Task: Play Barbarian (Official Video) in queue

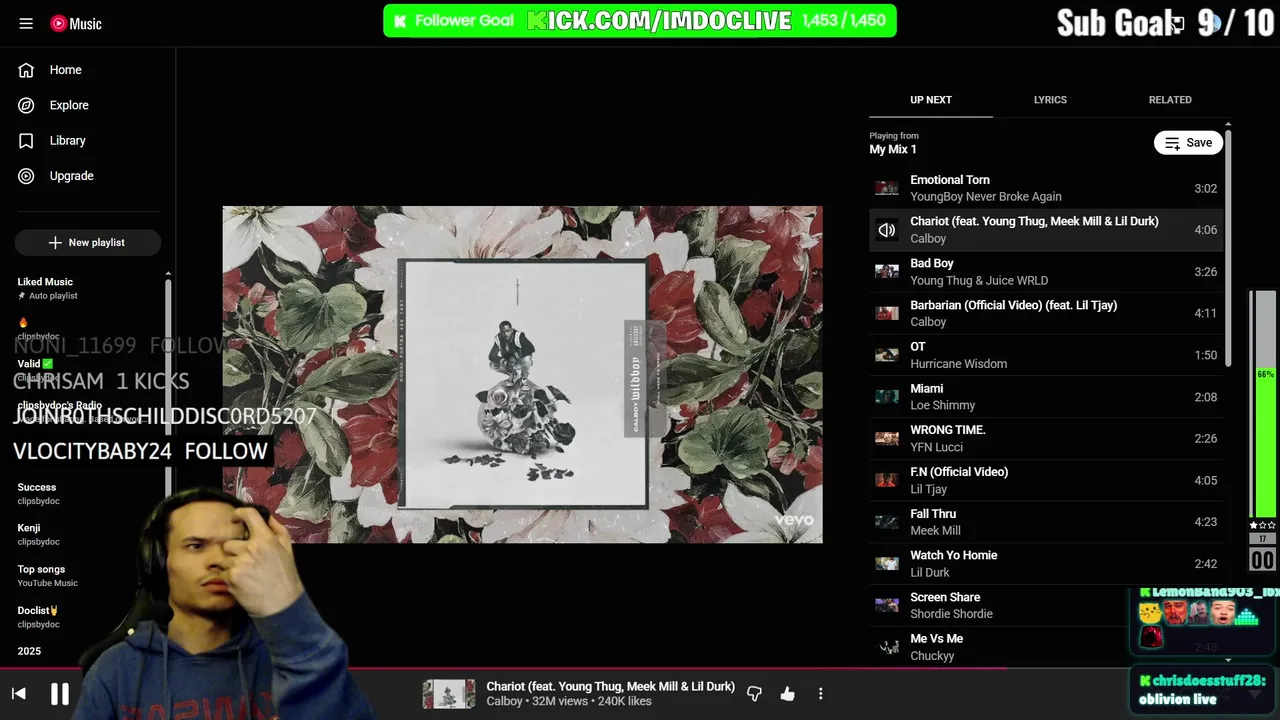Action: point(1046,313)
